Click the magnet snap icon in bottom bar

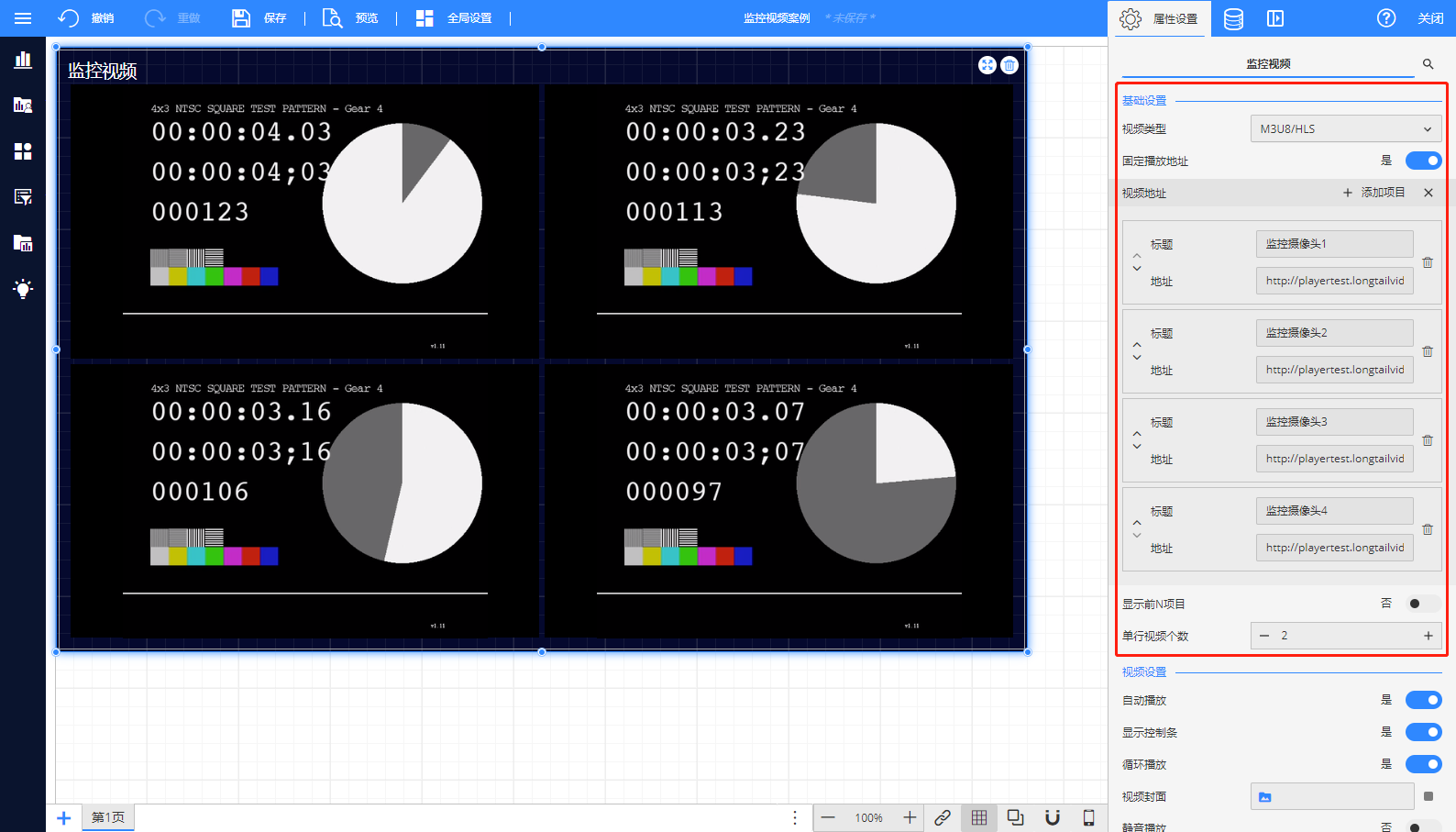(1053, 817)
